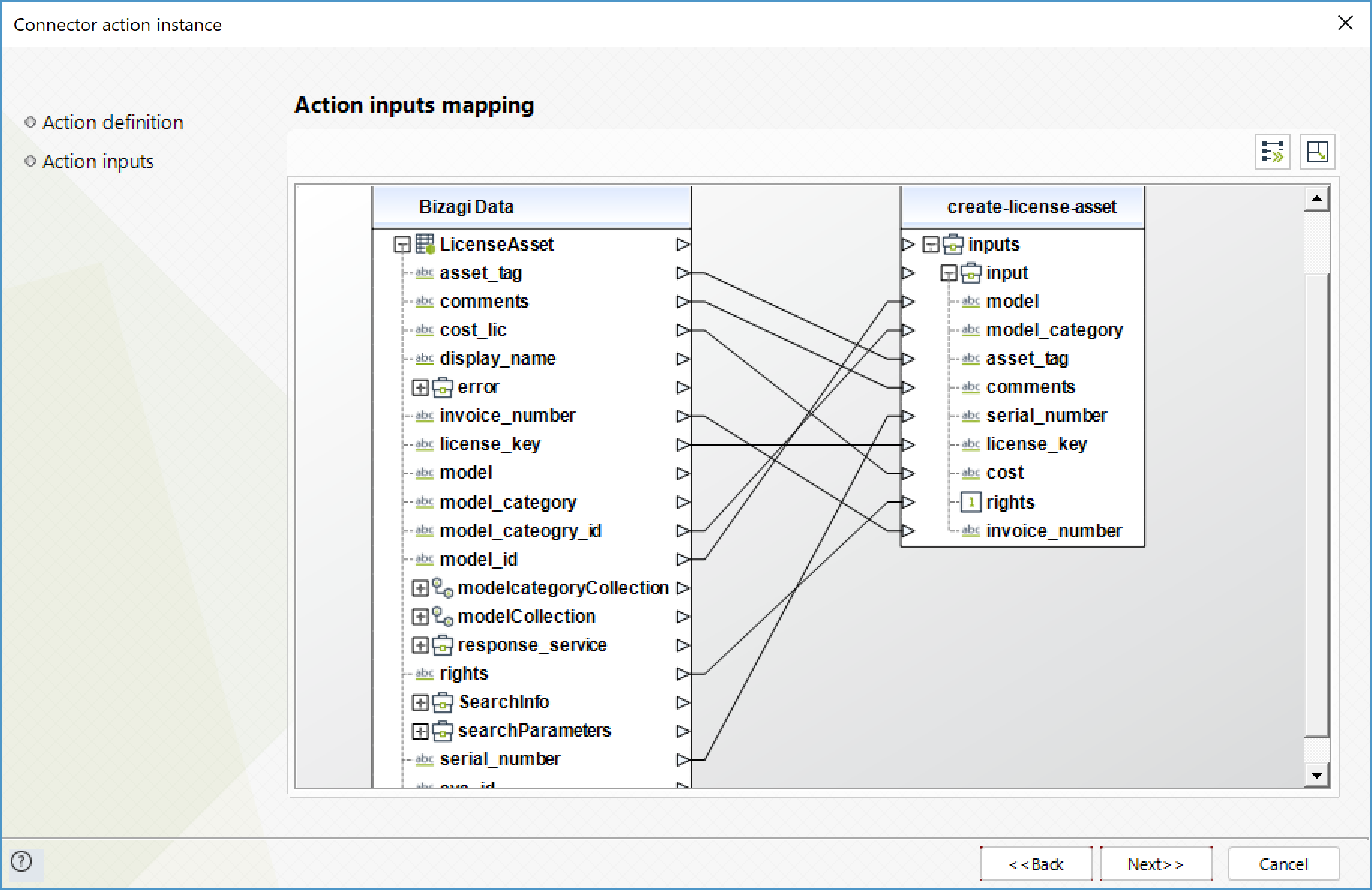1372x890 pixels.
Task: Click the collection icon of modelCollection
Action: click(443, 617)
